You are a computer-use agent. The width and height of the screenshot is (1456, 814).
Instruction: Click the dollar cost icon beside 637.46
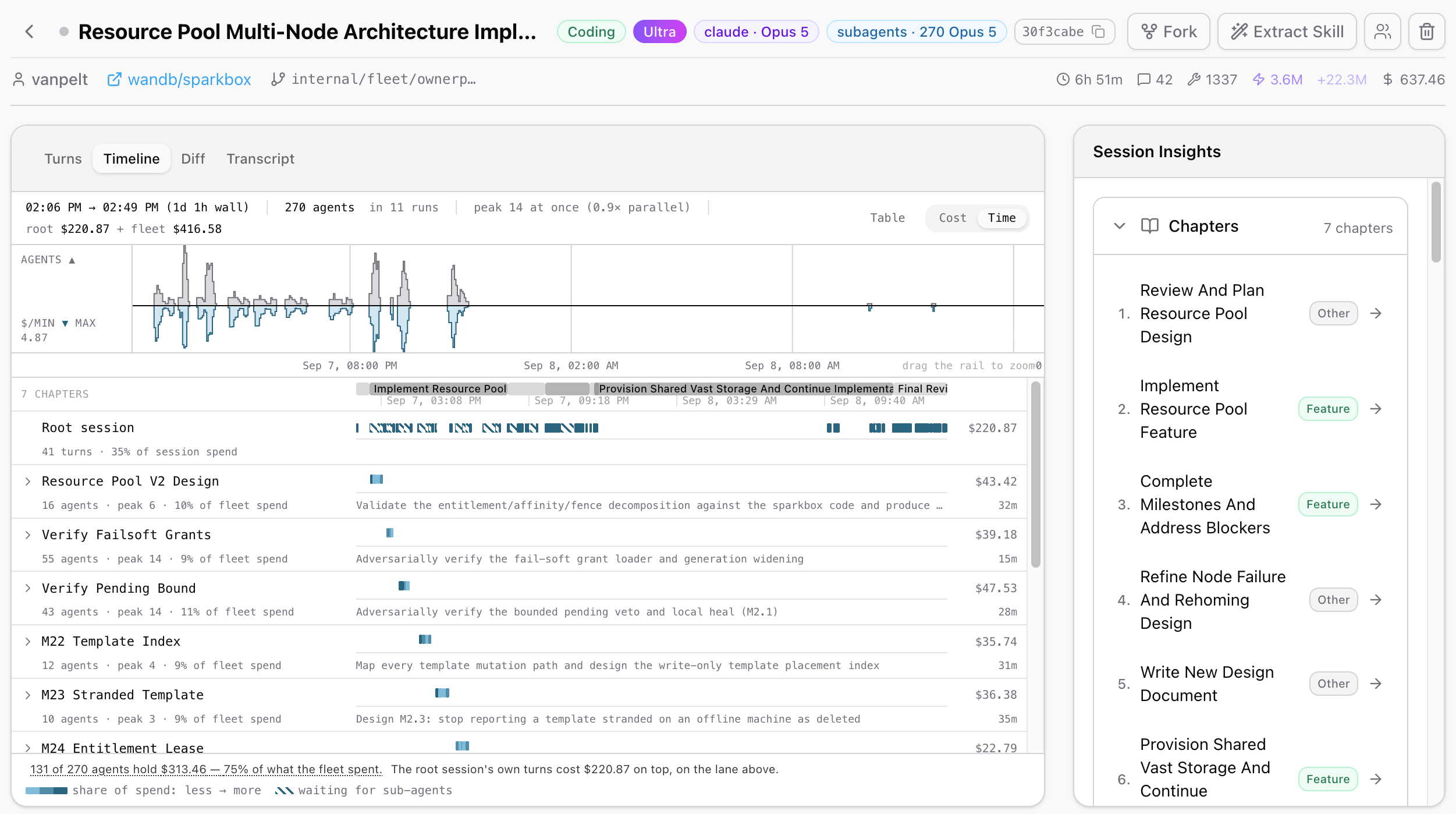(x=1388, y=79)
